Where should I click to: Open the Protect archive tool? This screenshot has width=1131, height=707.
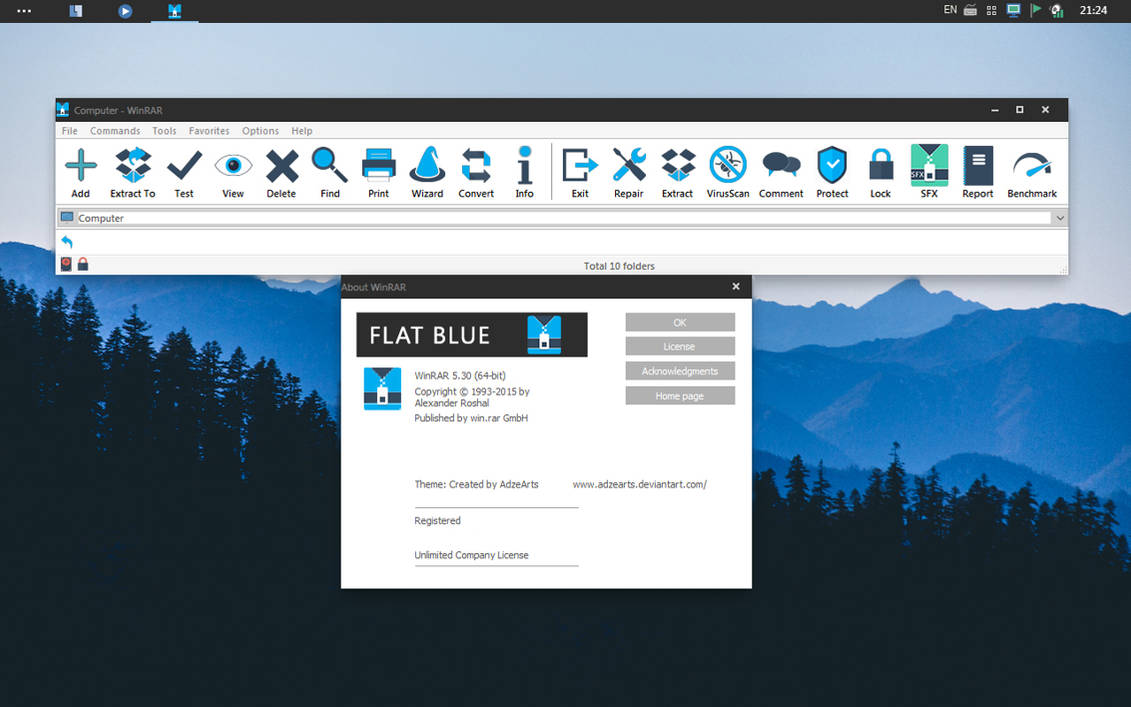click(831, 170)
